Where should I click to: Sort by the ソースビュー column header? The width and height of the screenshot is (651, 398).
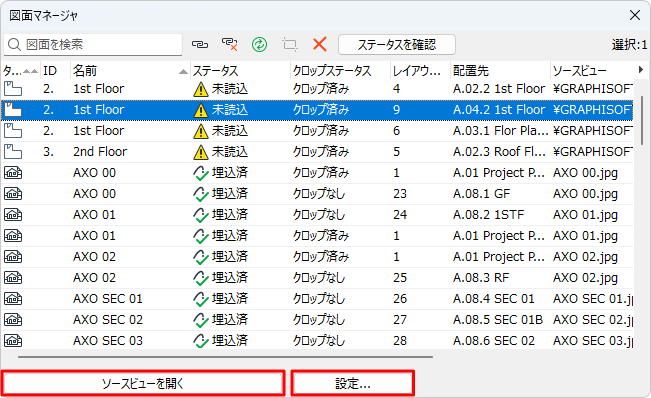coord(592,71)
